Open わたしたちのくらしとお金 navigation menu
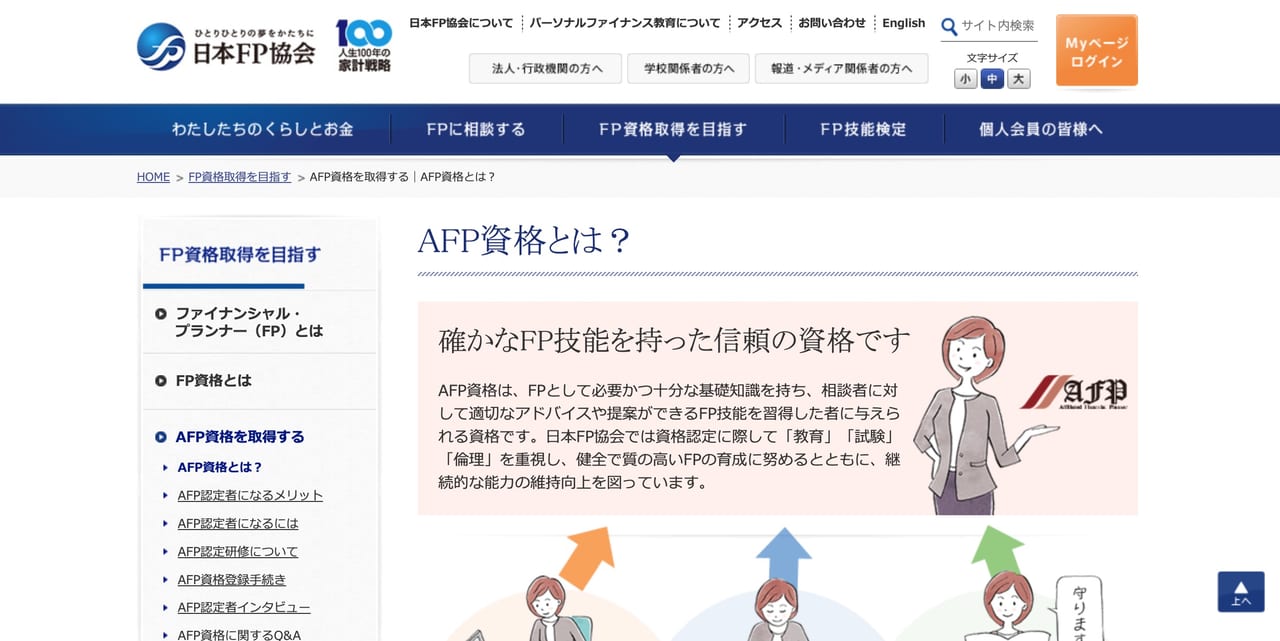The height and width of the screenshot is (641, 1280). 263,129
